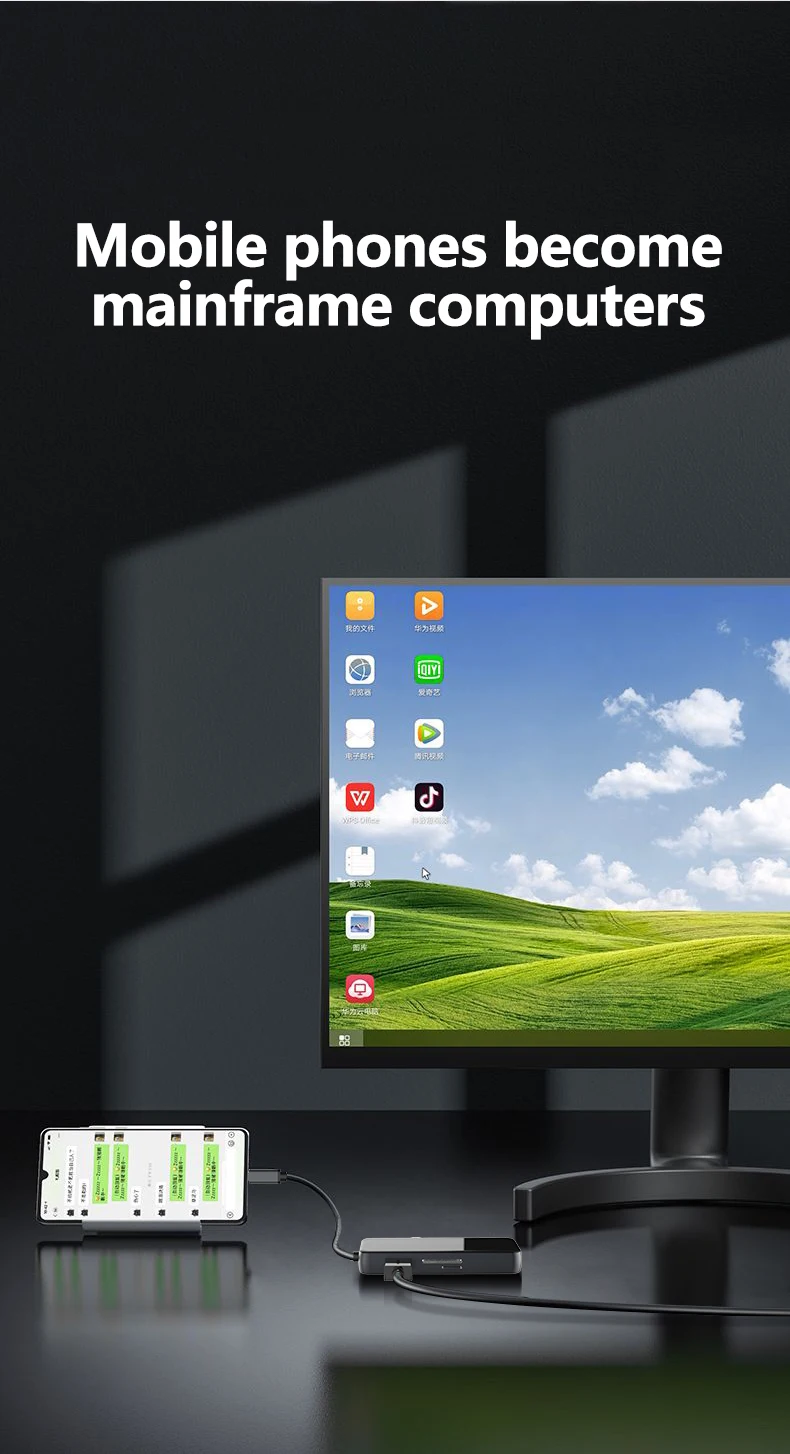The height and width of the screenshot is (1454, 790).
Task: Open the Gallery (图库) icon
Action: (x=360, y=925)
